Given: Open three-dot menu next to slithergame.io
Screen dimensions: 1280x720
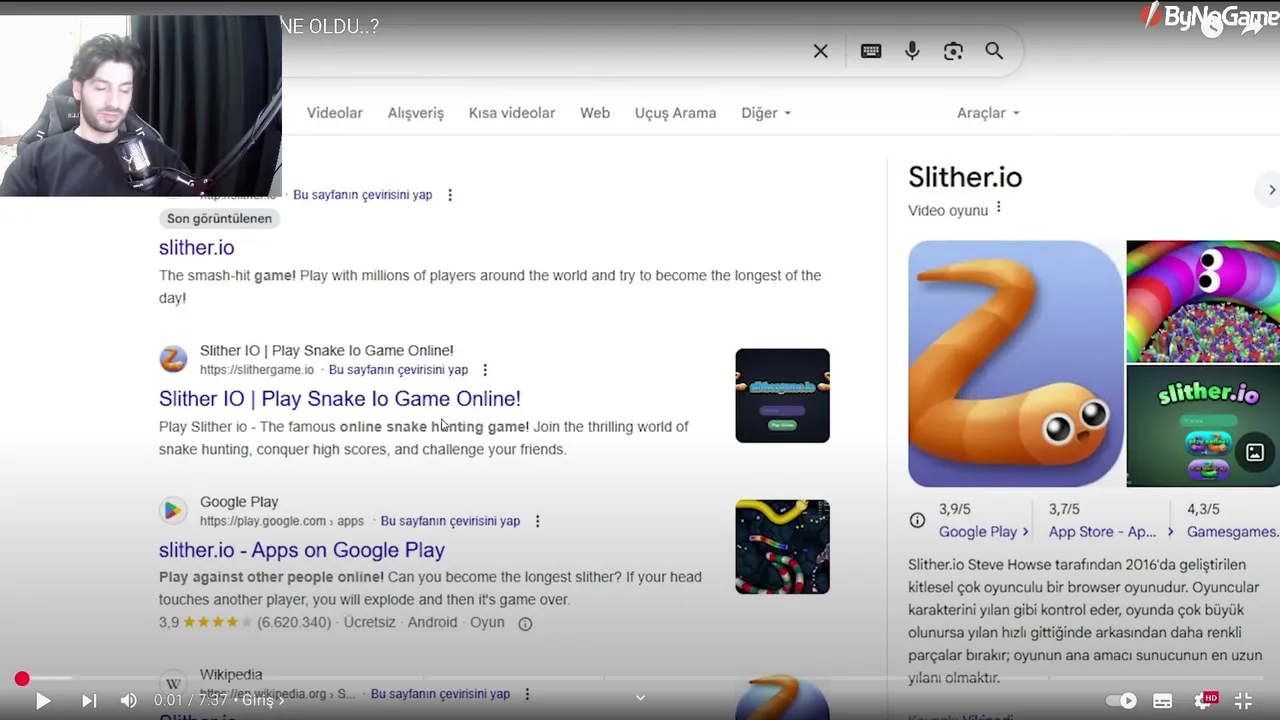Looking at the screenshot, I should [x=485, y=370].
